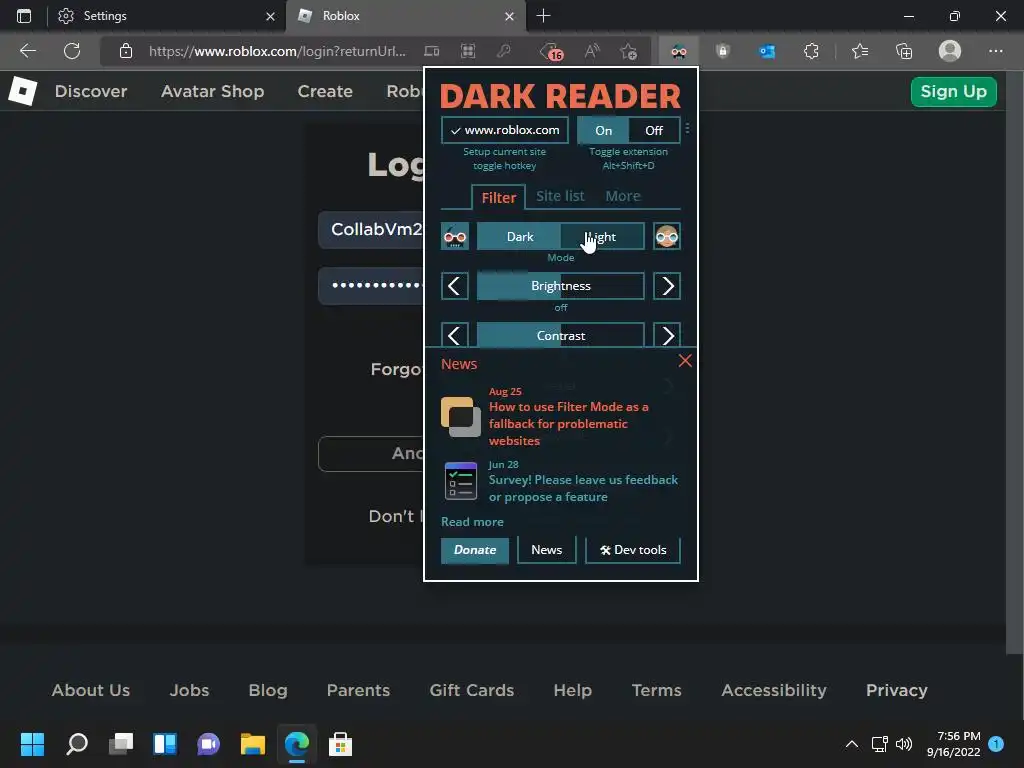The height and width of the screenshot is (768, 1024).
Task: Click the Donate button
Action: pyautogui.click(x=475, y=550)
